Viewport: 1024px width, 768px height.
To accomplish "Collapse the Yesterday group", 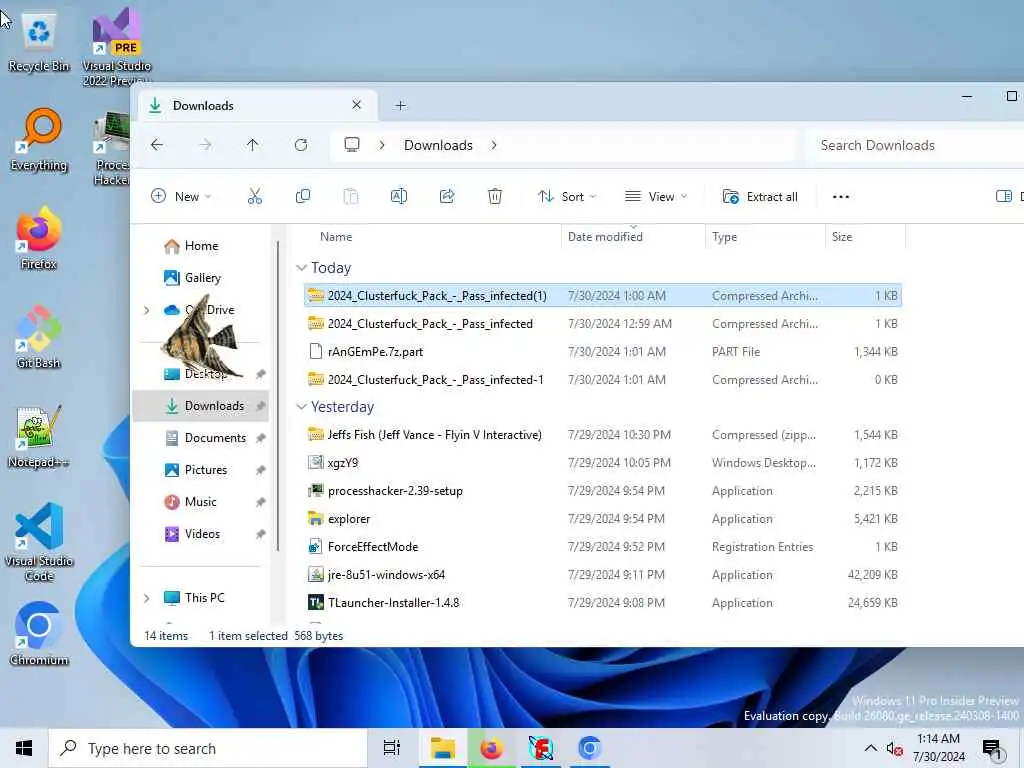I will pyautogui.click(x=301, y=407).
